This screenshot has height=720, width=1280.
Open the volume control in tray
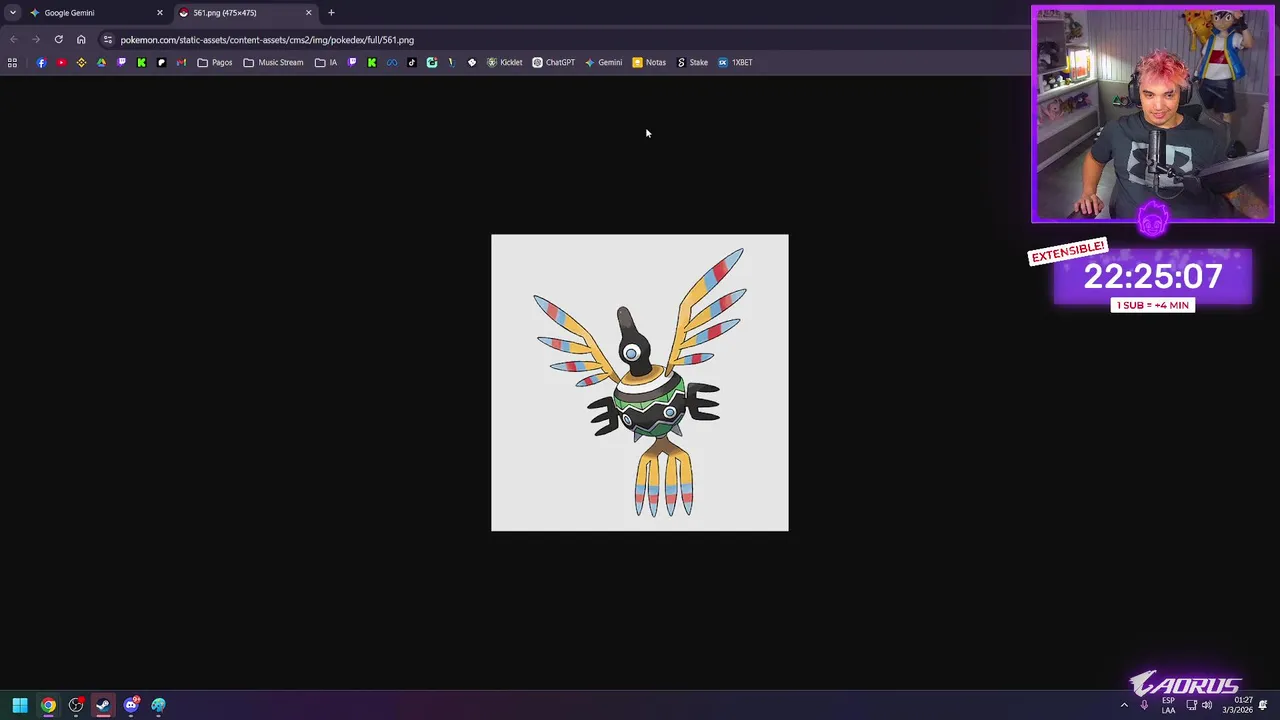coord(1207,705)
